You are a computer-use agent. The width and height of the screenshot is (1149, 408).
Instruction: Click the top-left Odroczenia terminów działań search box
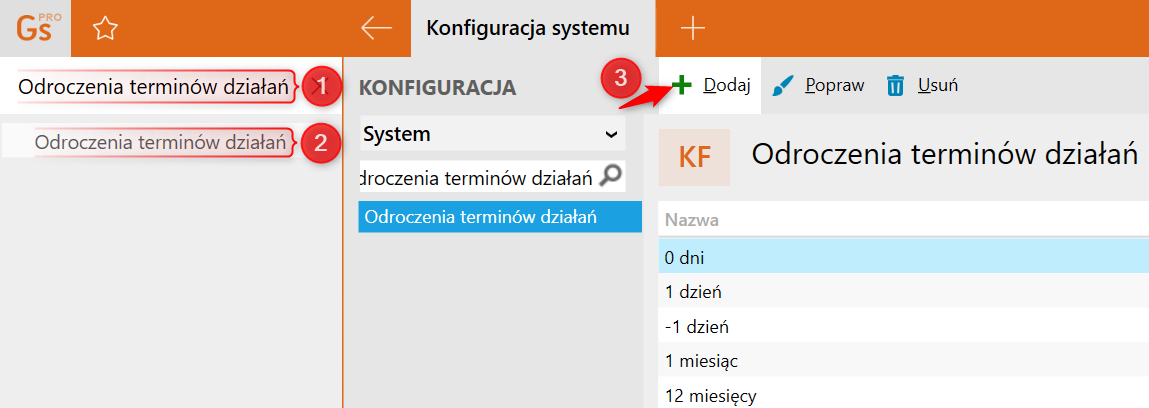coord(155,86)
